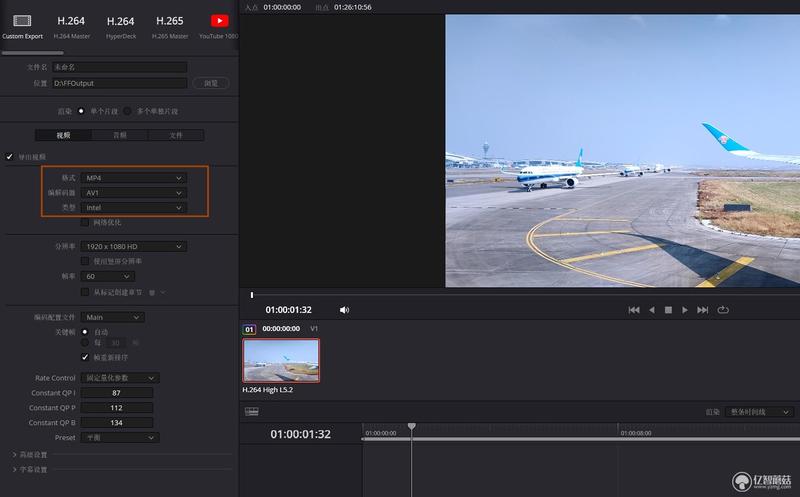Viewport: 800px width, 497px height.
Task: Select the automatic keyframes radio button
Action: (x=85, y=332)
